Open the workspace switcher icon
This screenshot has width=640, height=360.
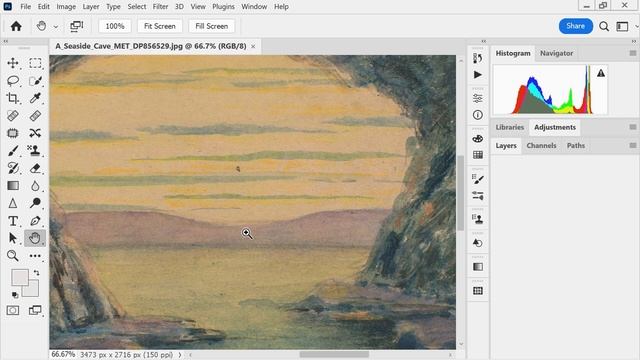pyautogui.click(x=622, y=27)
